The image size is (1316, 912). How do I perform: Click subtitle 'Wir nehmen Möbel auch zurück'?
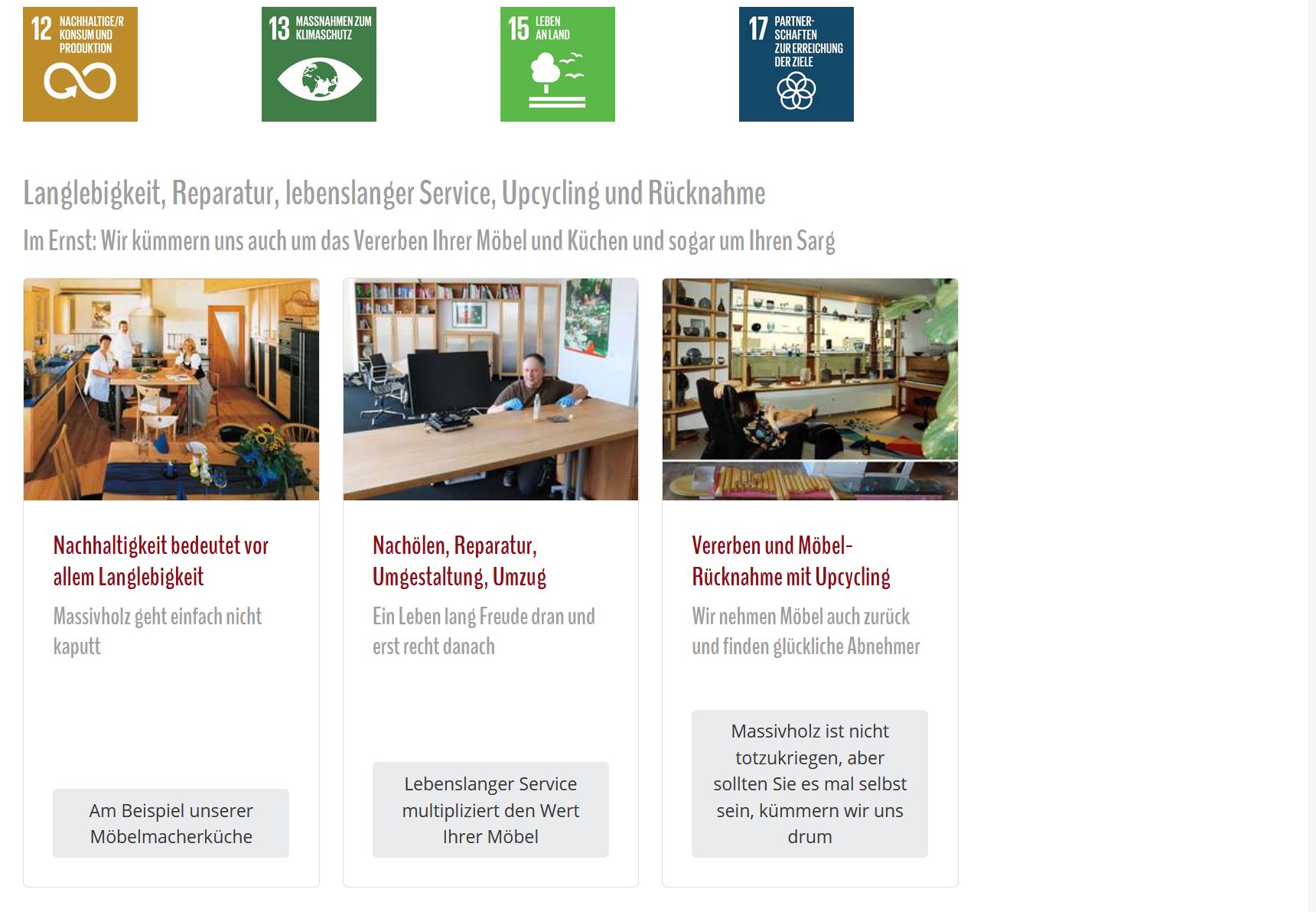tap(806, 631)
